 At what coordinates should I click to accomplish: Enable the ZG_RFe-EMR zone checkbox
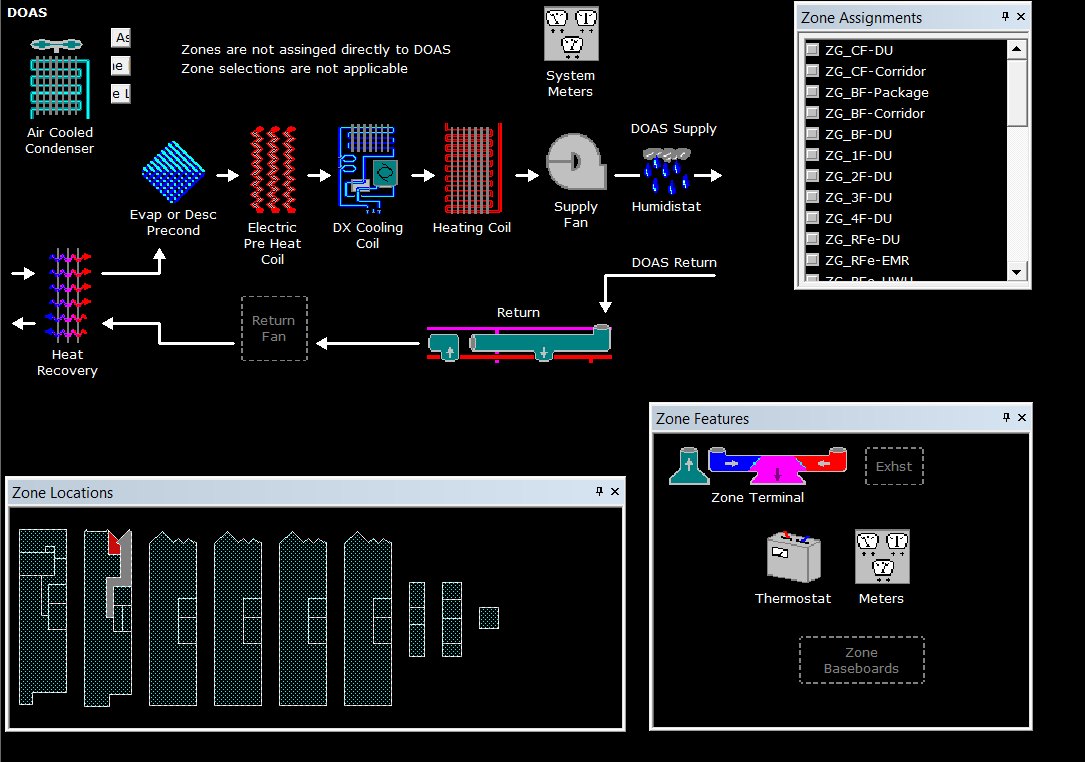tap(812, 260)
